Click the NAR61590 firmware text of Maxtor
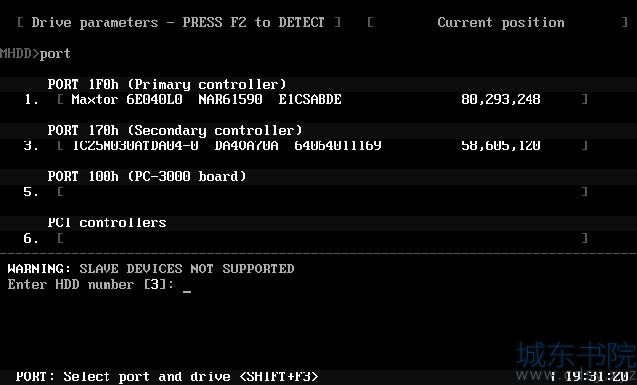Screen dimensions: 637x385 (230, 99)
